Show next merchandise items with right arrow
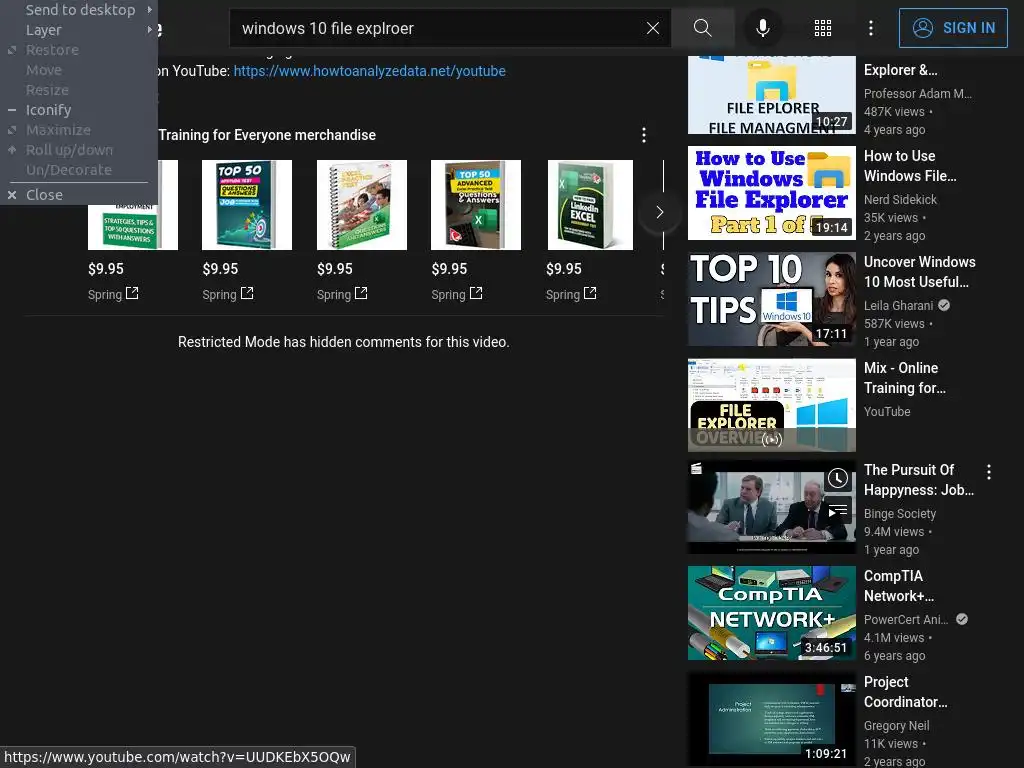Image resolution: width=1024 pixels, height=768 pixels. tap(660, 212)
